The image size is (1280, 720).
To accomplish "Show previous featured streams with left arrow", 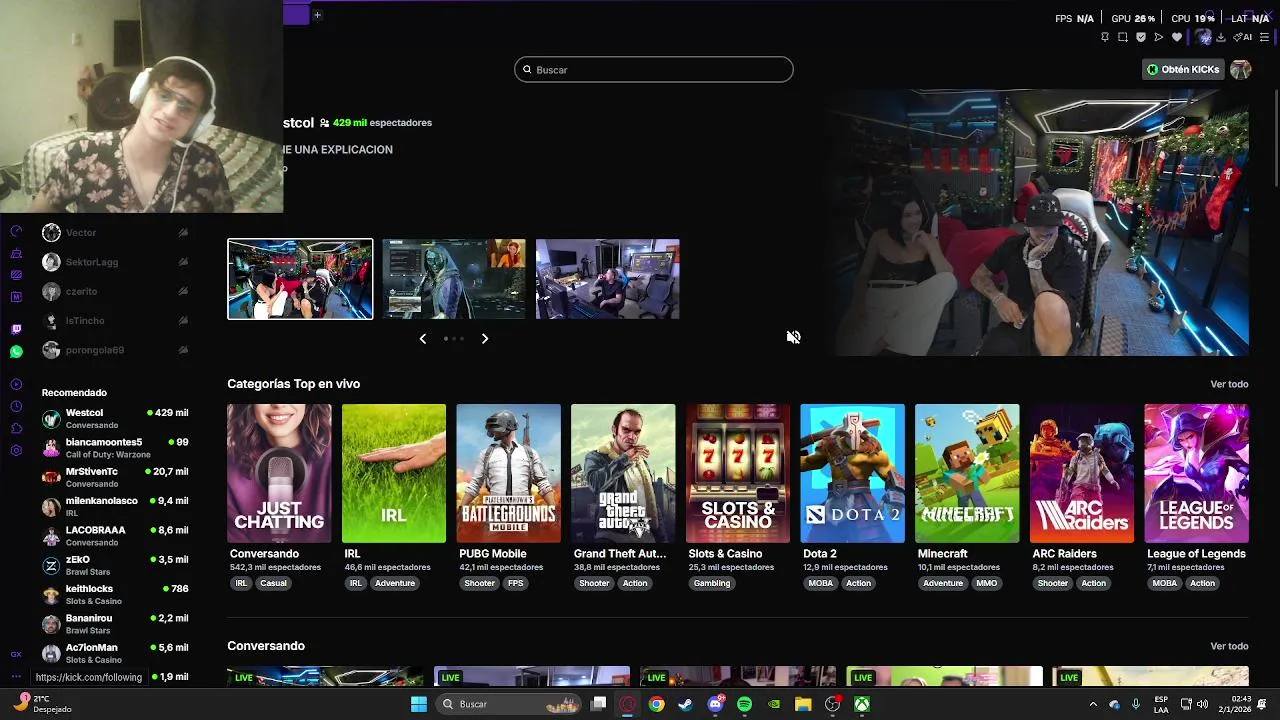I will (x=423, y=339).
